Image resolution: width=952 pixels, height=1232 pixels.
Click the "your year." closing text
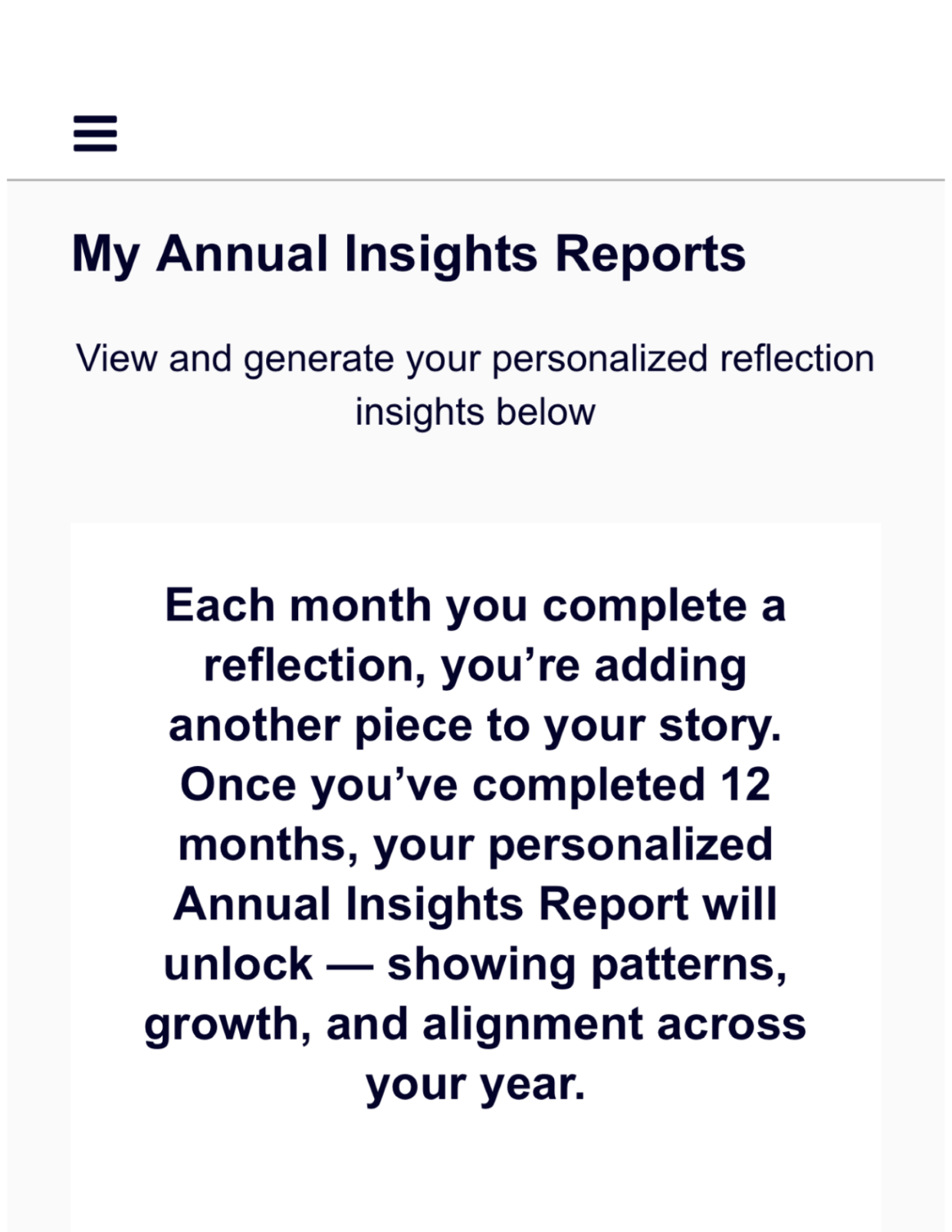[475, 1084]
